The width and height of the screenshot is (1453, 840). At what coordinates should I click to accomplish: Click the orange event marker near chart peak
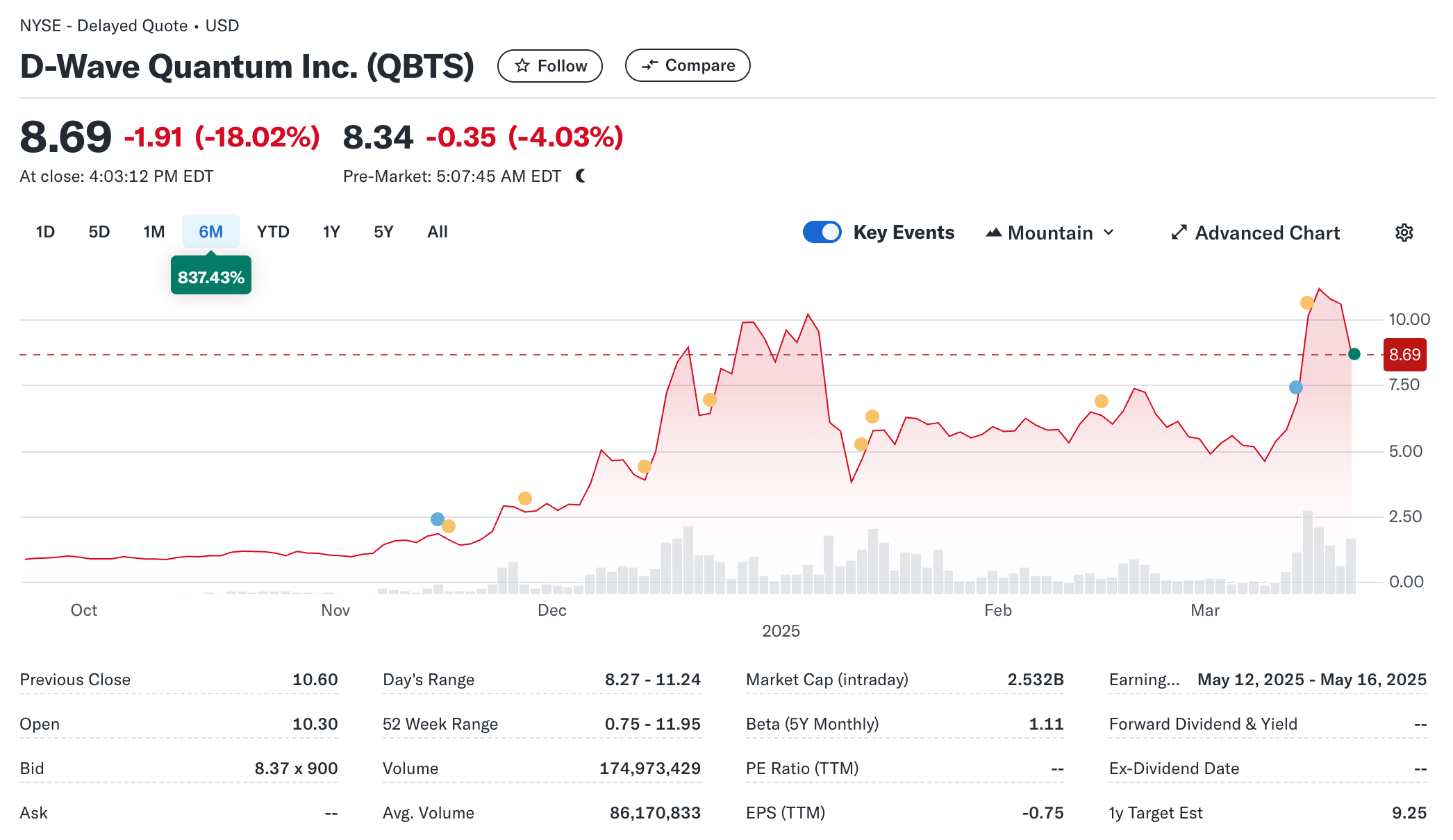[x=1306, y=303]
